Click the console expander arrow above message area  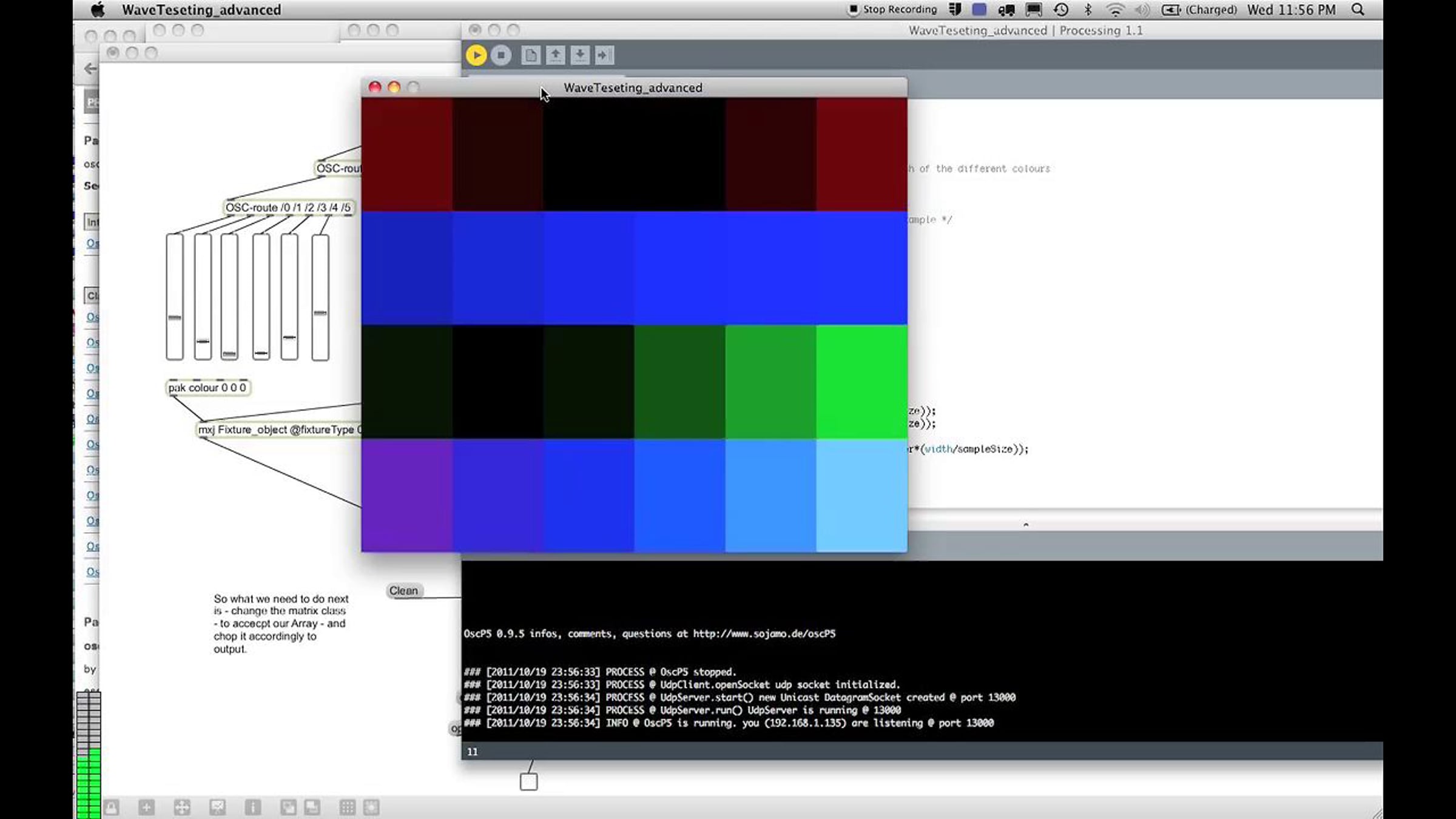pos(1026,524)
